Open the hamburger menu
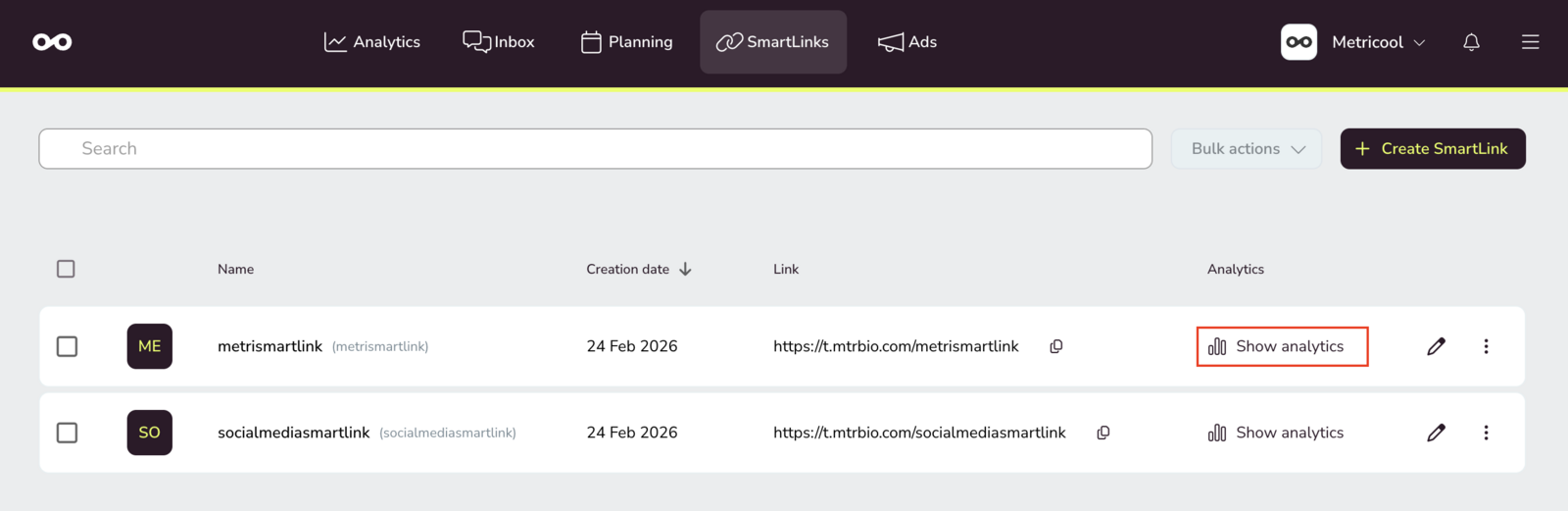The image size is (1568, 511). coord(1530,42)
